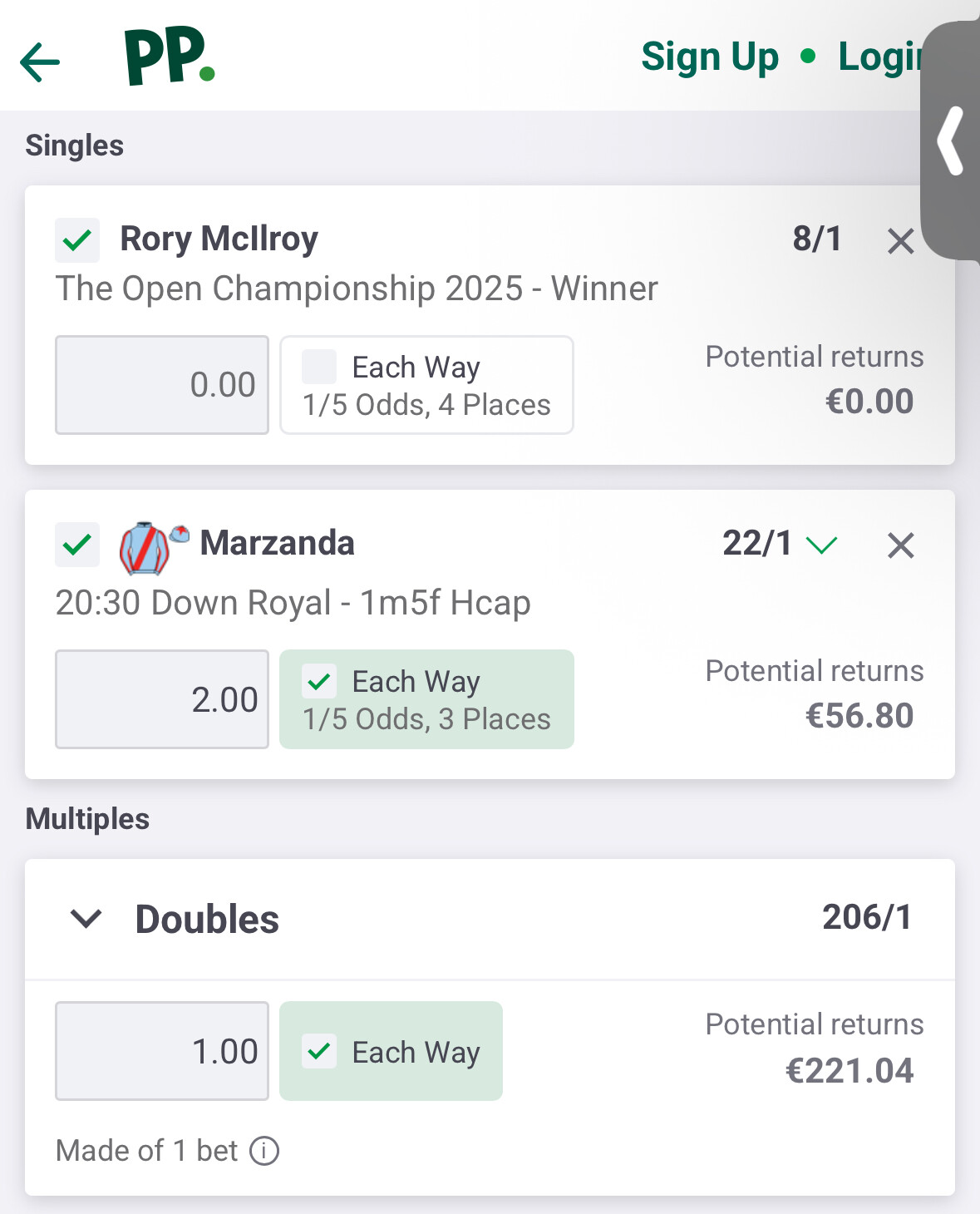Untick the Marzanda selection checkbox

coord(77,545)
